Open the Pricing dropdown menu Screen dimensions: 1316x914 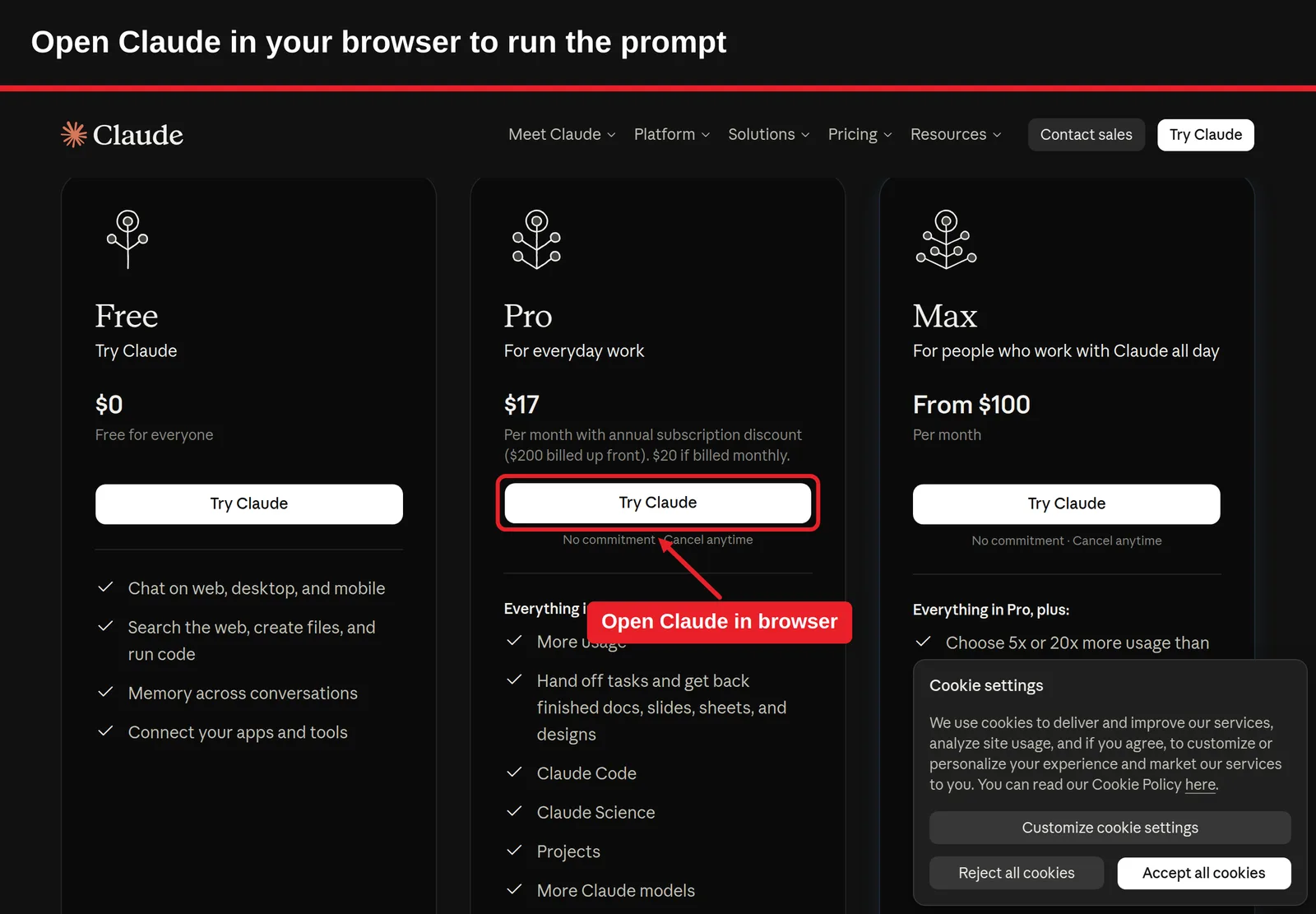click(860, 134)
